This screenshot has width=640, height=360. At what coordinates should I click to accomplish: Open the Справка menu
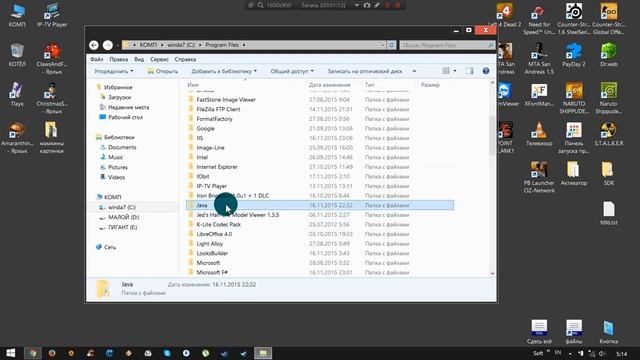pyautogui.click(x=185, y=59)
